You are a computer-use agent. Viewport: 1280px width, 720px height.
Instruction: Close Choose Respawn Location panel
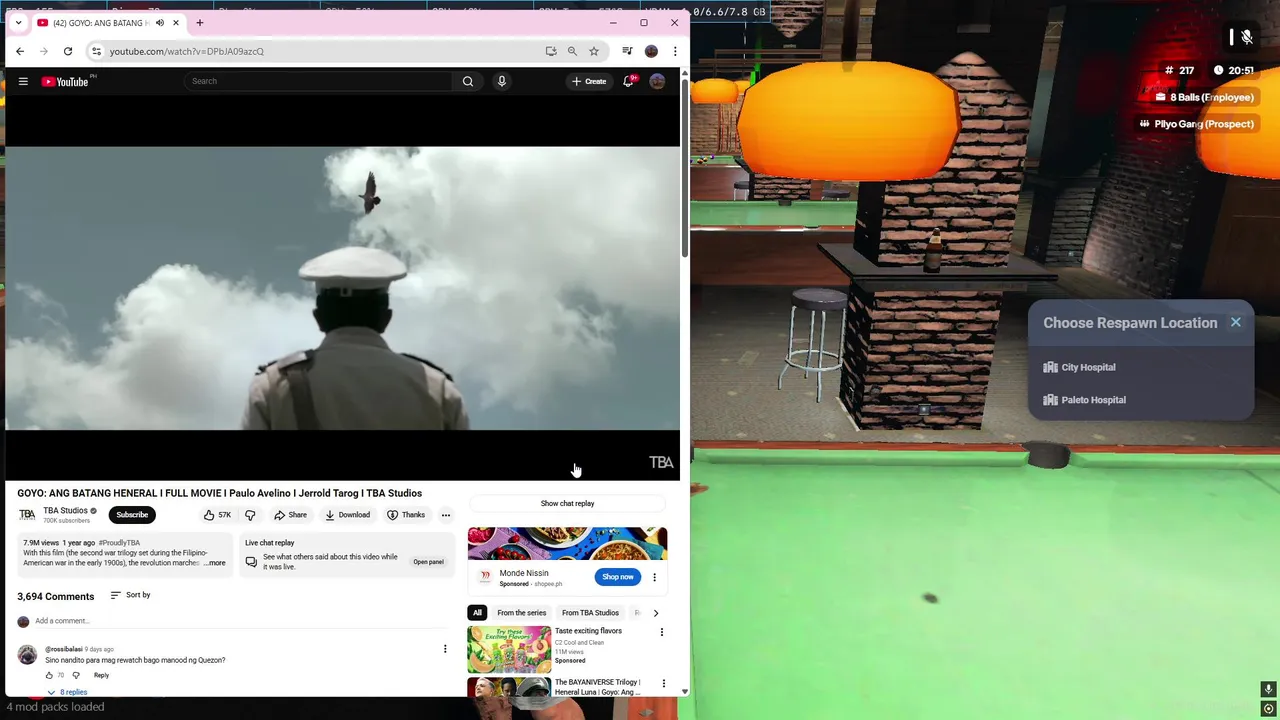click(x=1236, y=322)
